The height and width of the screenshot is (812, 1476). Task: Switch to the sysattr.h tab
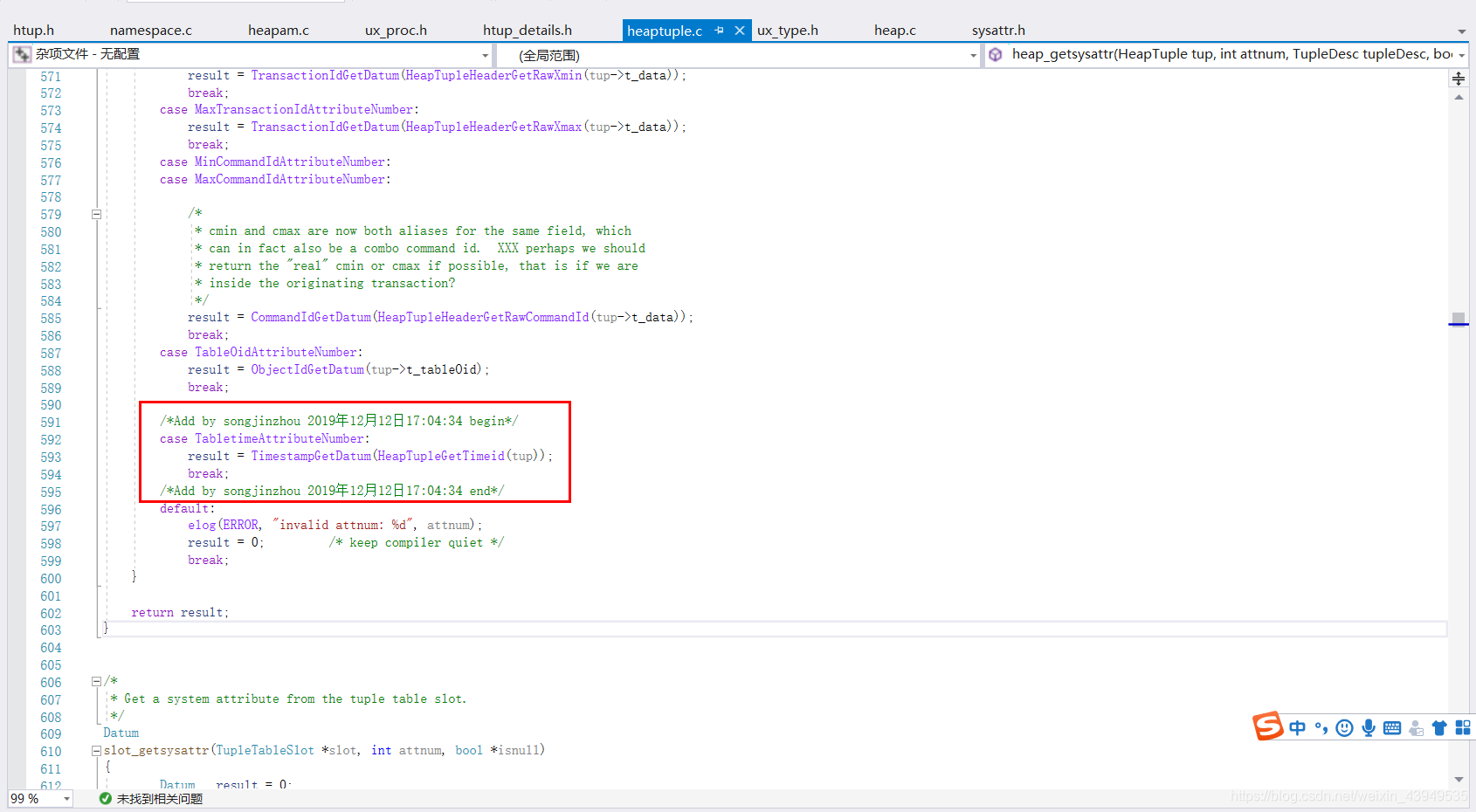pyautogui.click(x=998, y=31)
